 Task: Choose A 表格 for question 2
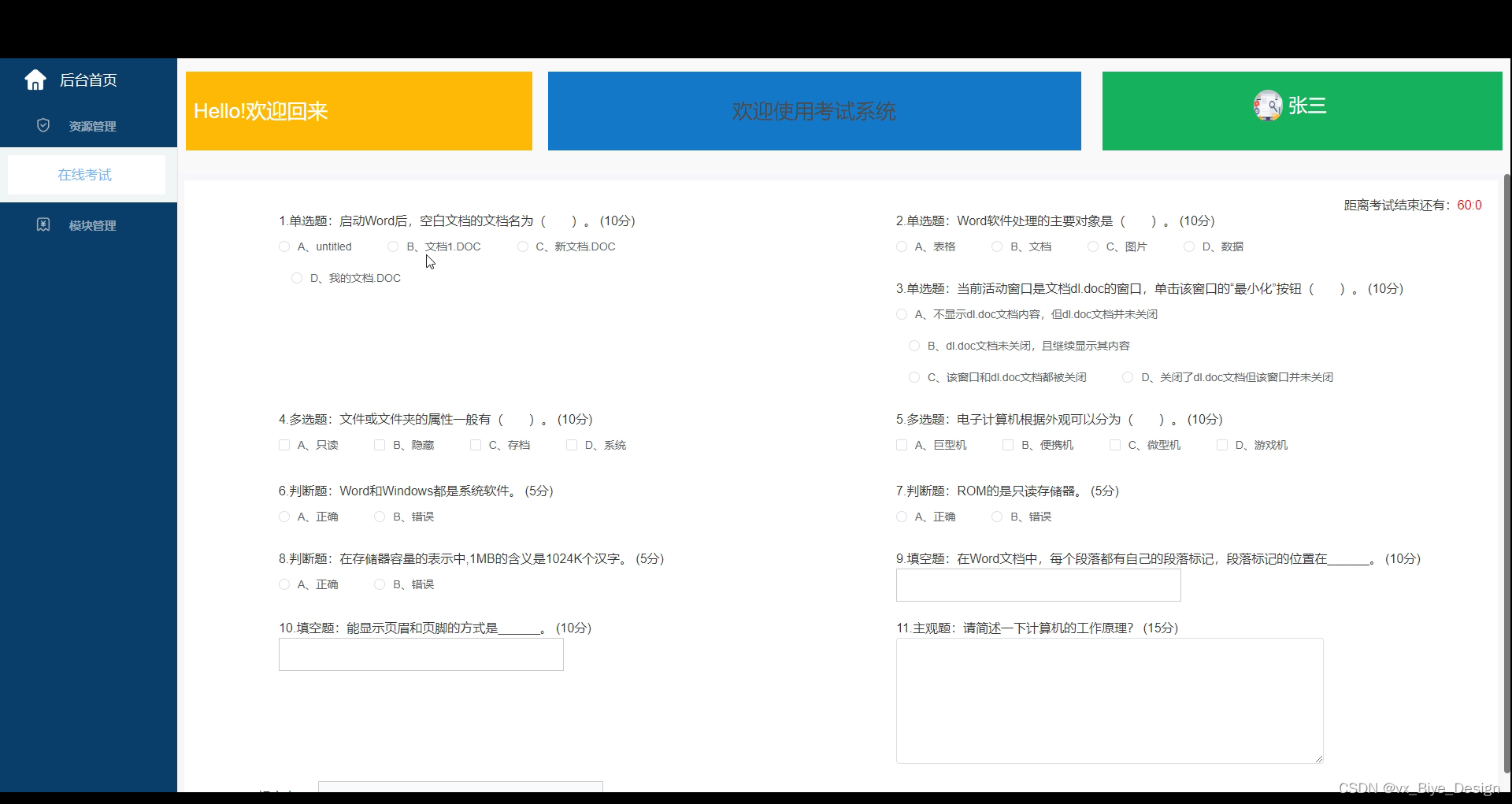[x=902, y=246]
